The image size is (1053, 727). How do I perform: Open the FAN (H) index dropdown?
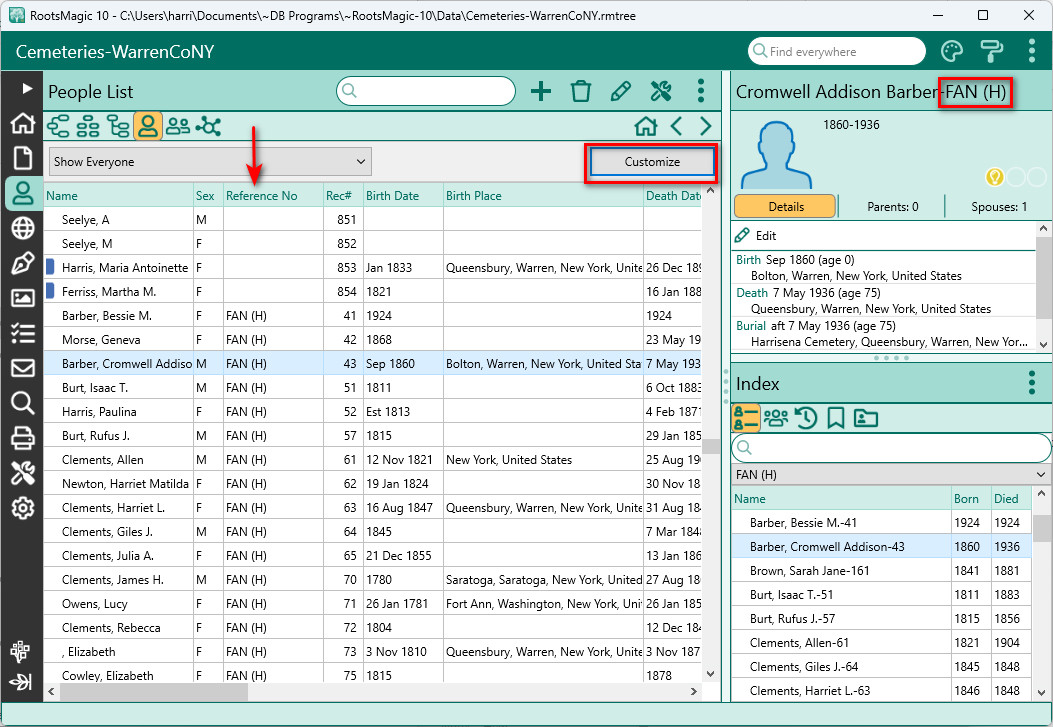(x=890, y=475)
